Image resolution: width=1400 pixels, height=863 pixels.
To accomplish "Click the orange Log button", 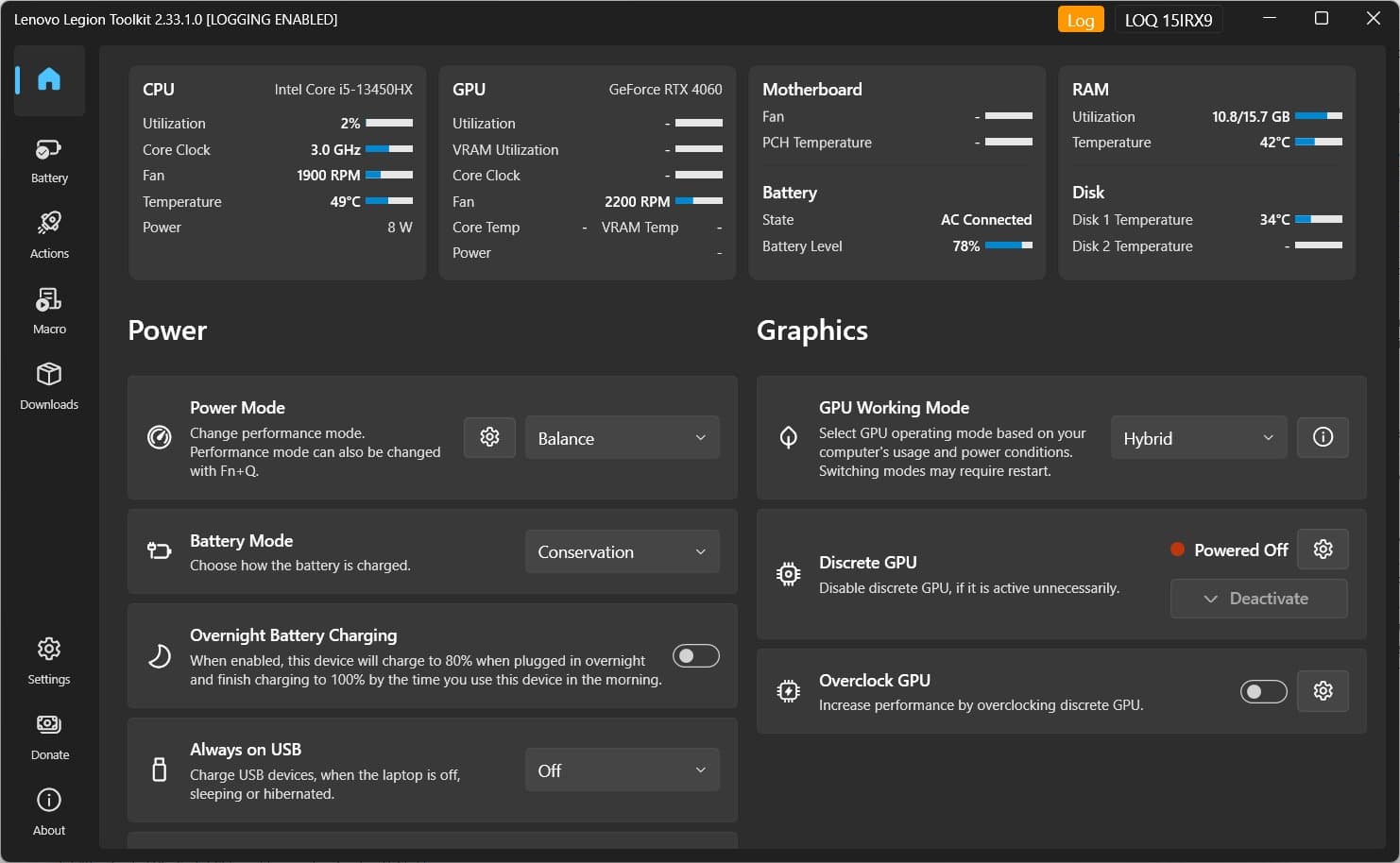I will [1081, 20].
